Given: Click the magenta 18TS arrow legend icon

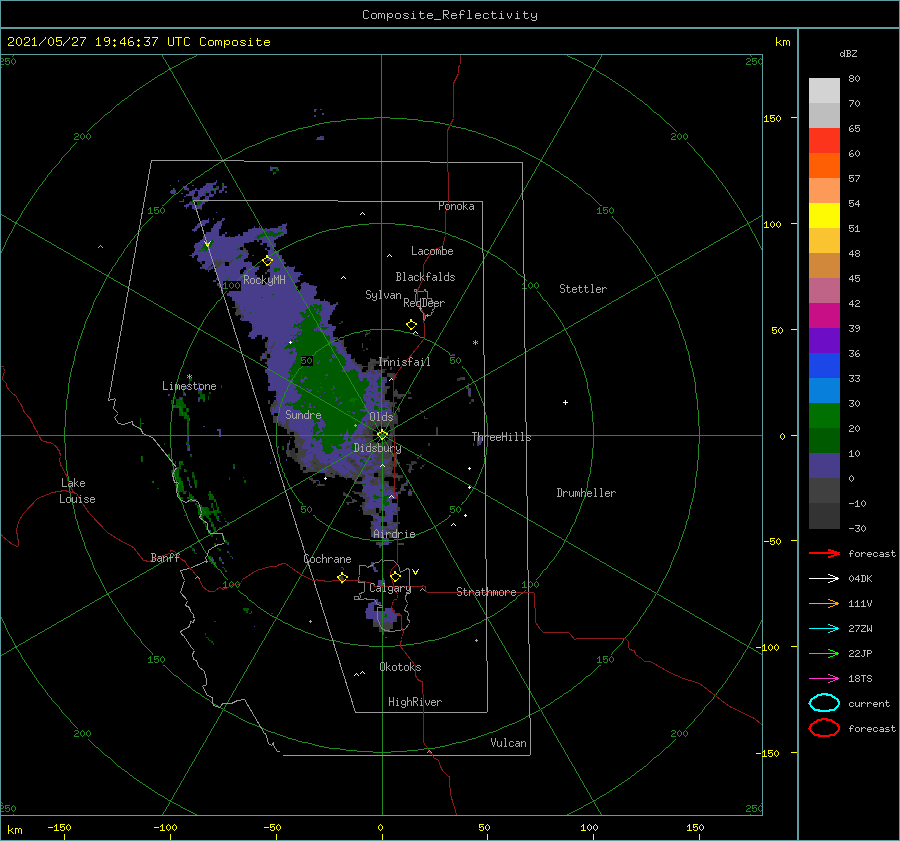Looking at the screenshot, I should [824, 679].
